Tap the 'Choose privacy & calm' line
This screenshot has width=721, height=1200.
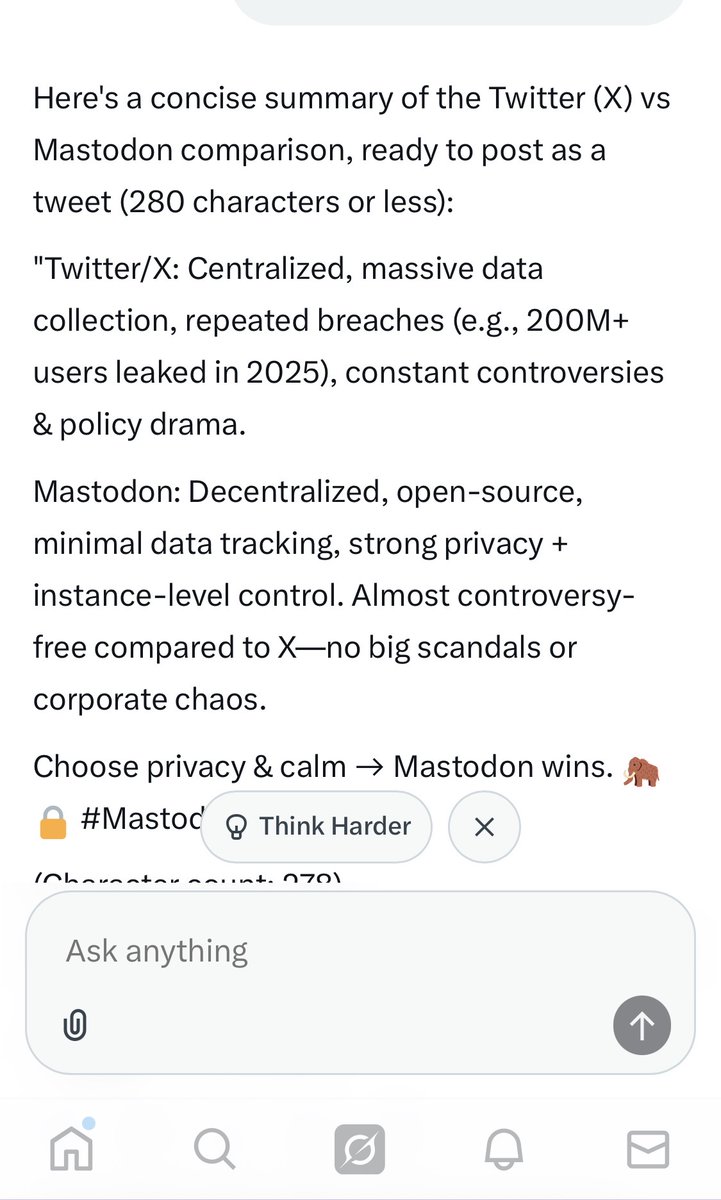(190, 767)
